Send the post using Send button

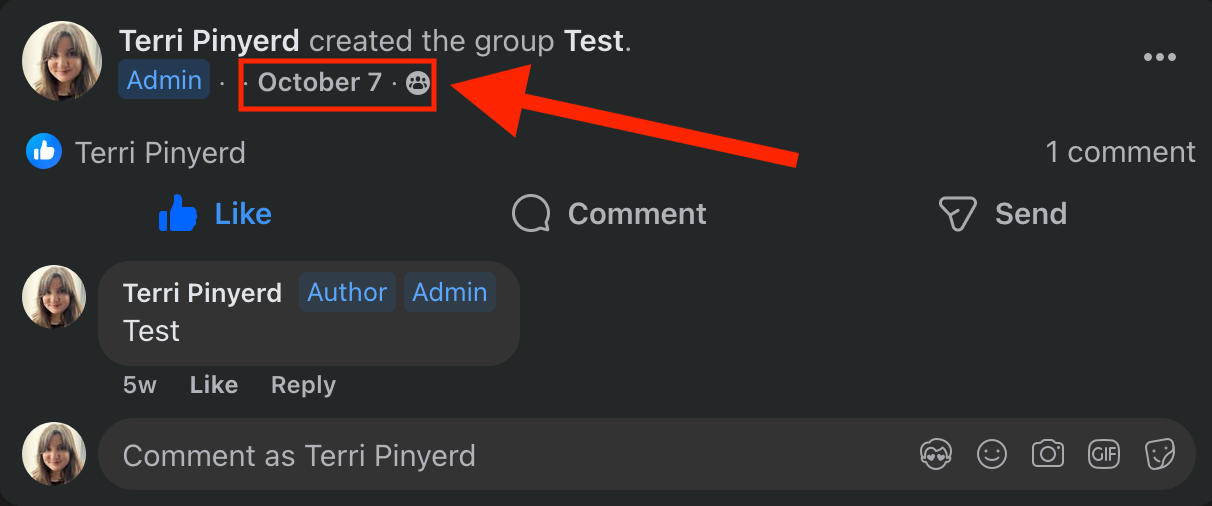click(1002, 214)
